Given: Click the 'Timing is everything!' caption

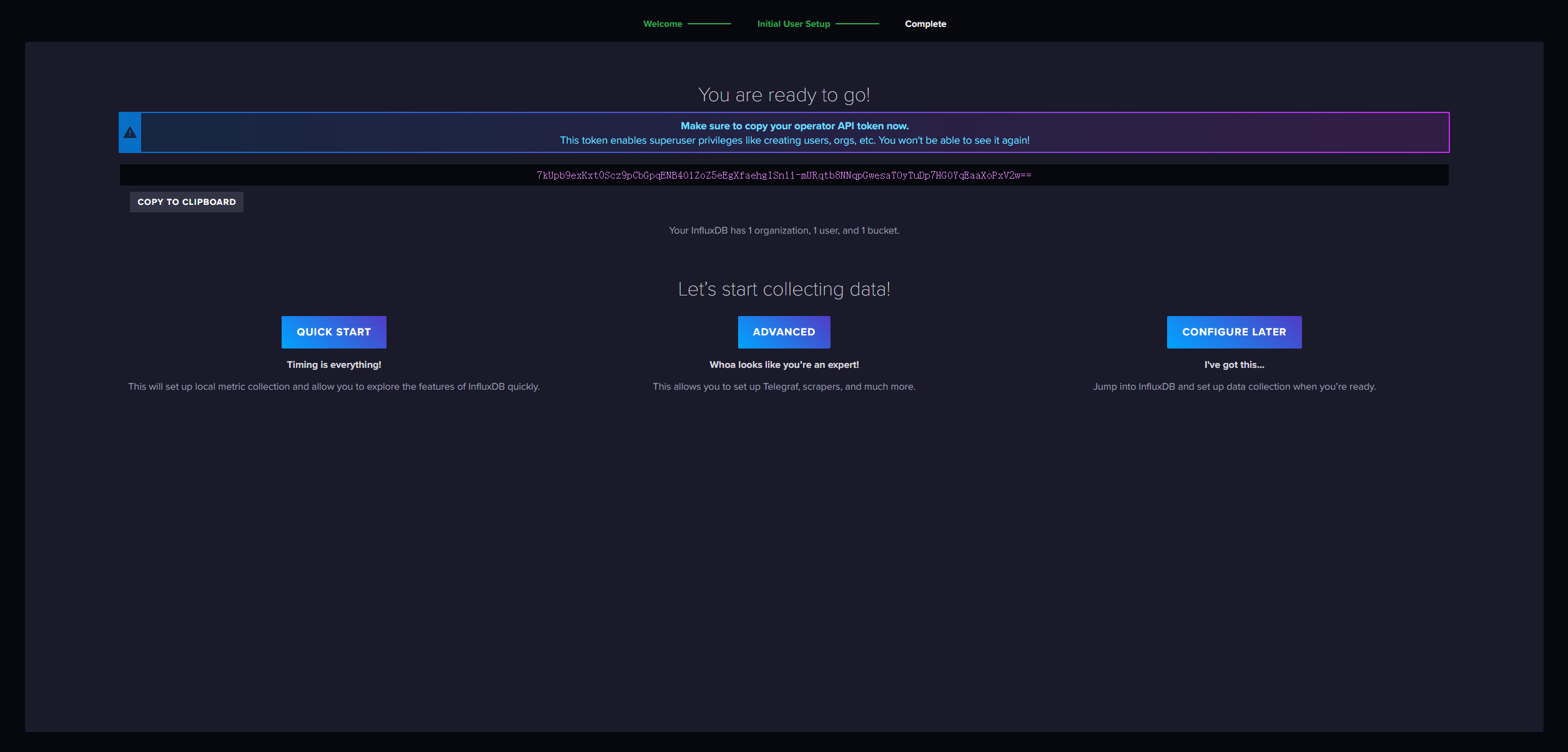Looking at the screenshot, I should (333, 365).
